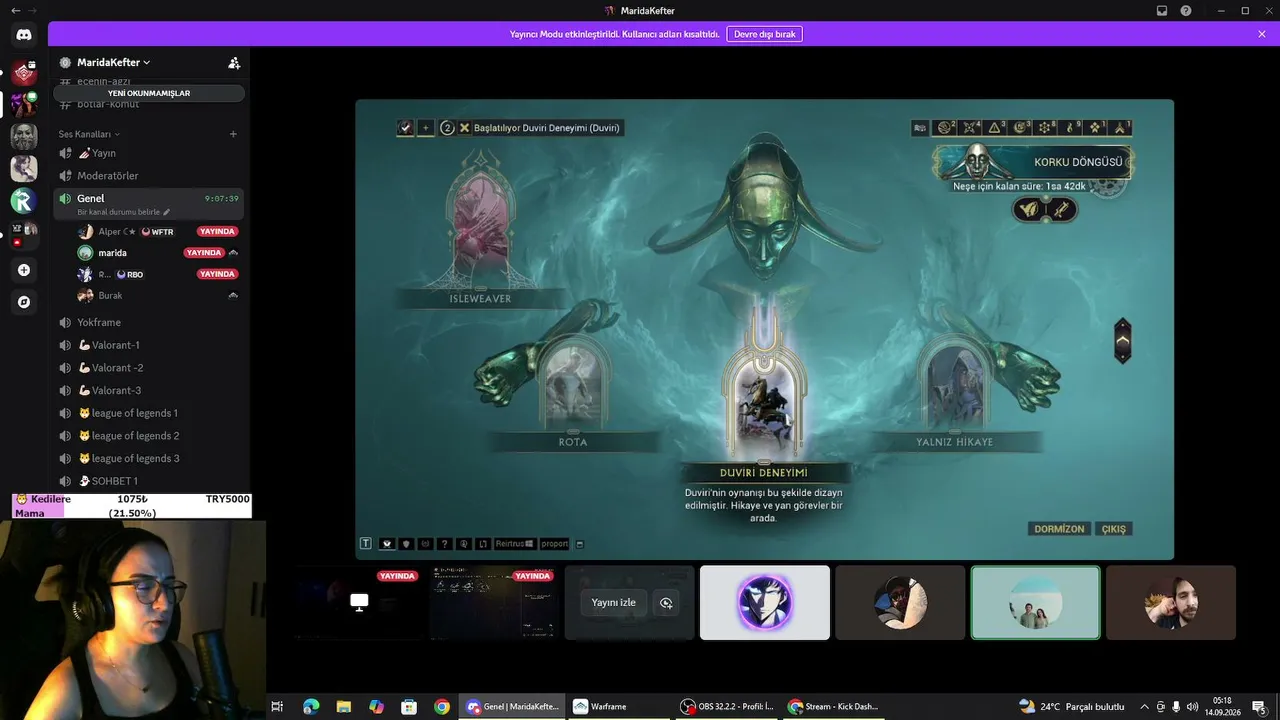Screen dimensions: 1280x720
Task: Join the Moderatörler voice channel
Action: pyautogui.click(x=148, y=176)
